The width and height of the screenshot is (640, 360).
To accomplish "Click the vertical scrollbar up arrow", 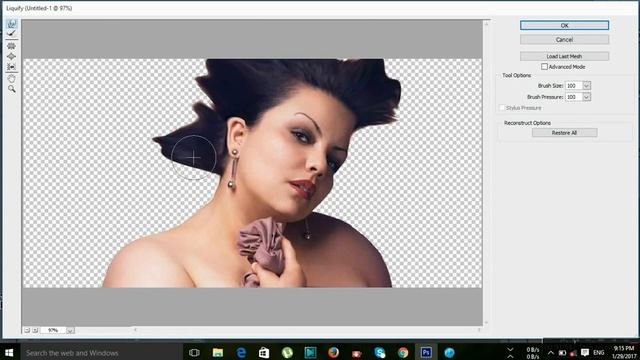I will [x=486, y=24].
